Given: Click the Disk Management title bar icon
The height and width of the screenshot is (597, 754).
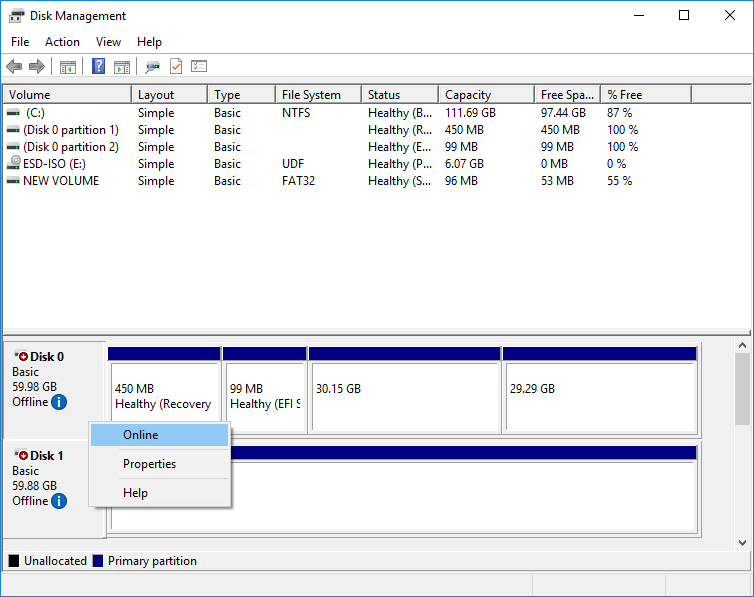Looking at the screenshot, I should point(16,16).
